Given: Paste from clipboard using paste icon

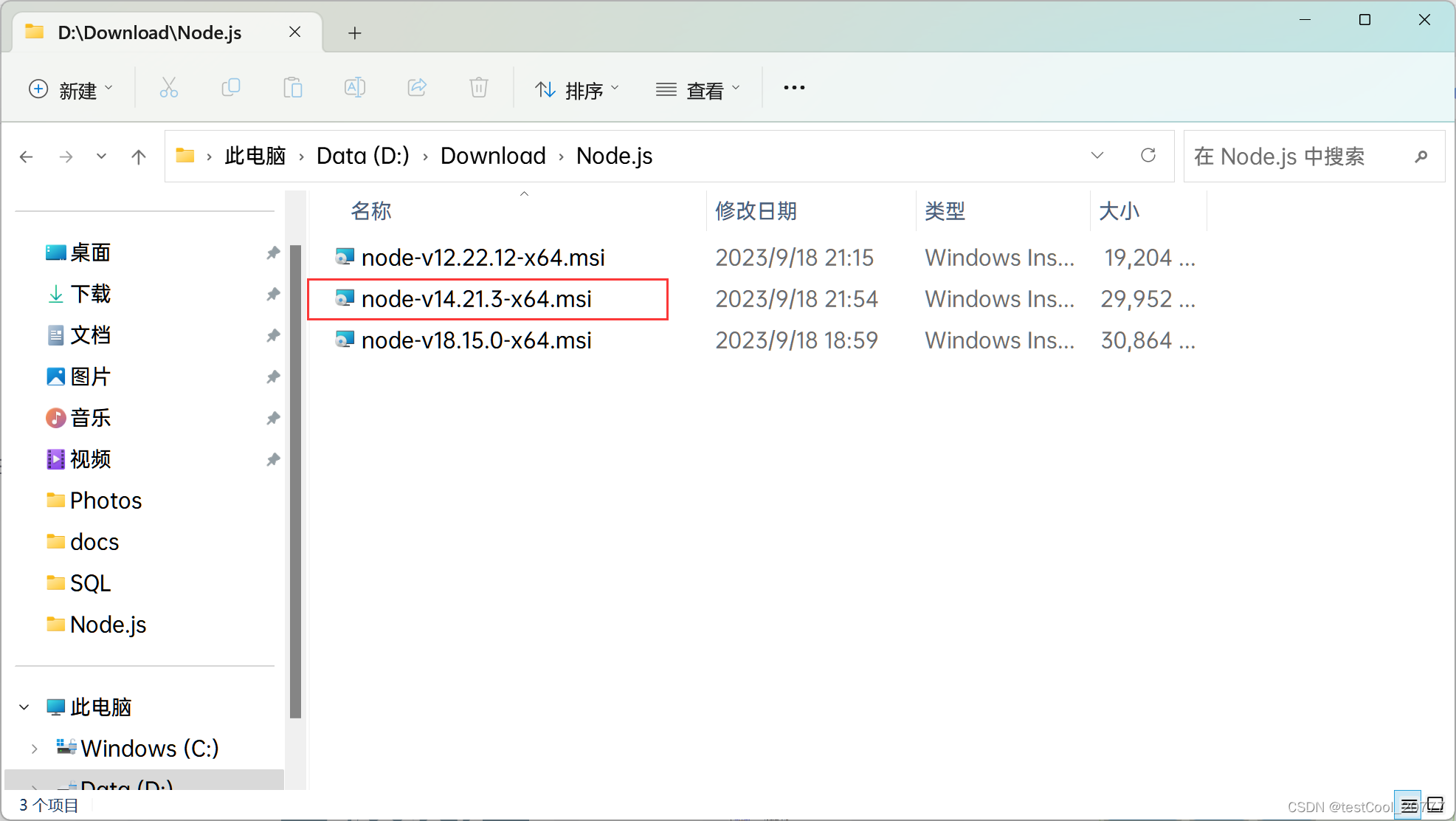Looking at the screenshot, I should tap(293, 88).
